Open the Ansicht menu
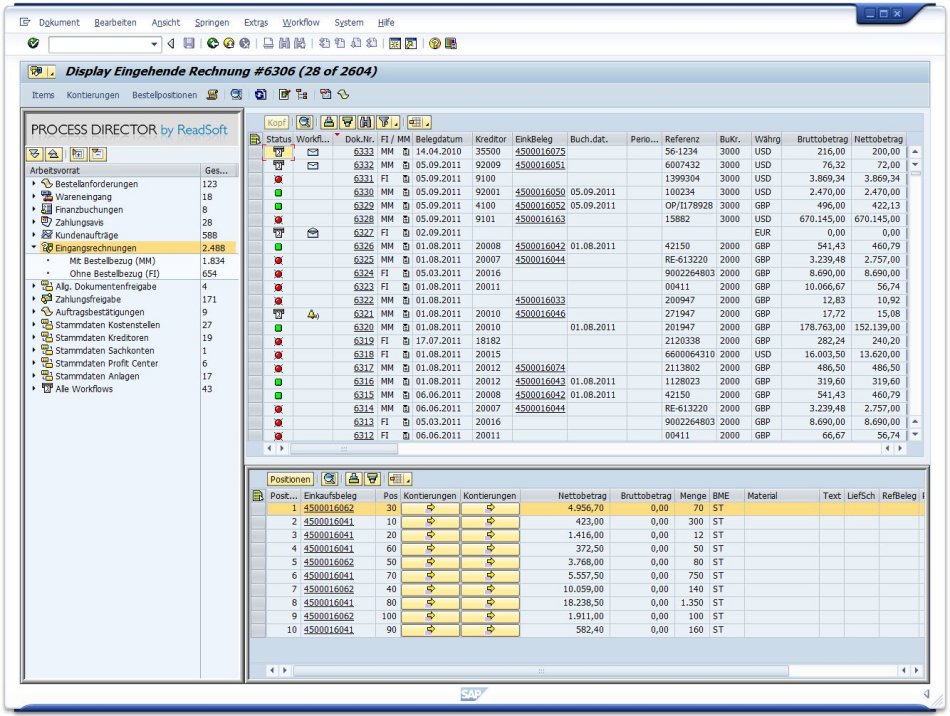 (x=165, y=22)
